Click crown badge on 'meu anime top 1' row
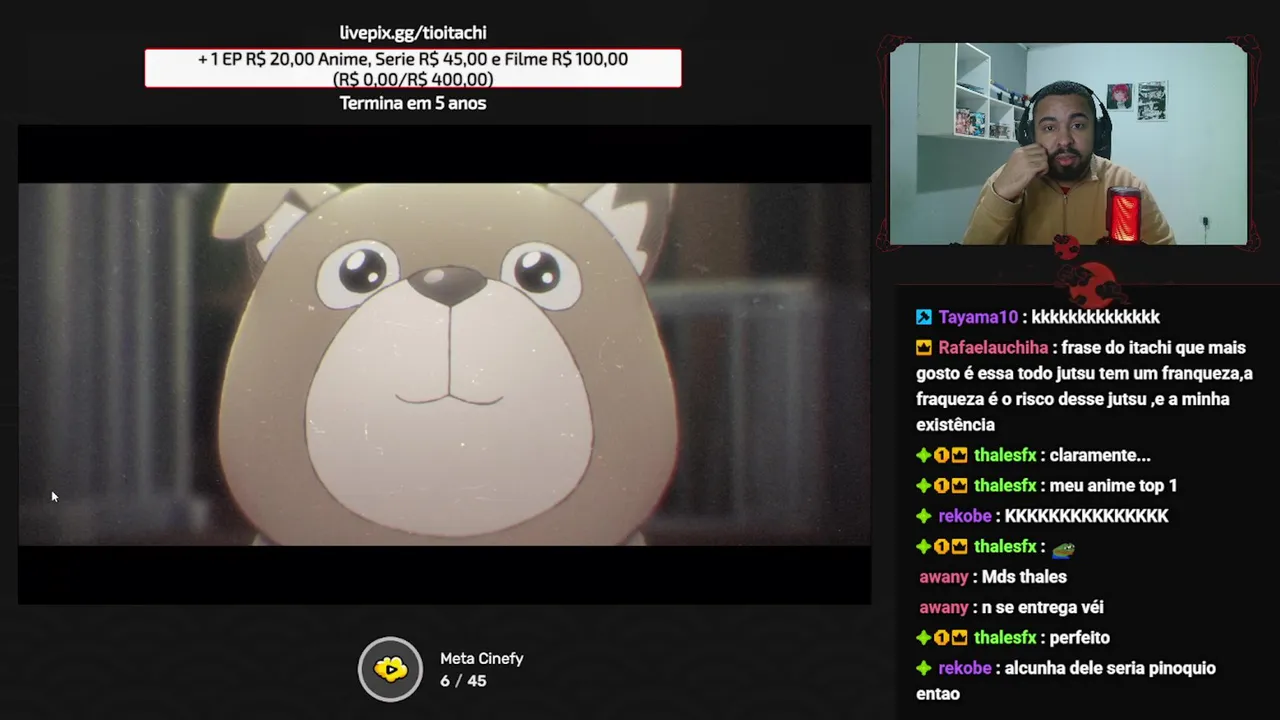The image size is (1280, 720). pos(959,486)
